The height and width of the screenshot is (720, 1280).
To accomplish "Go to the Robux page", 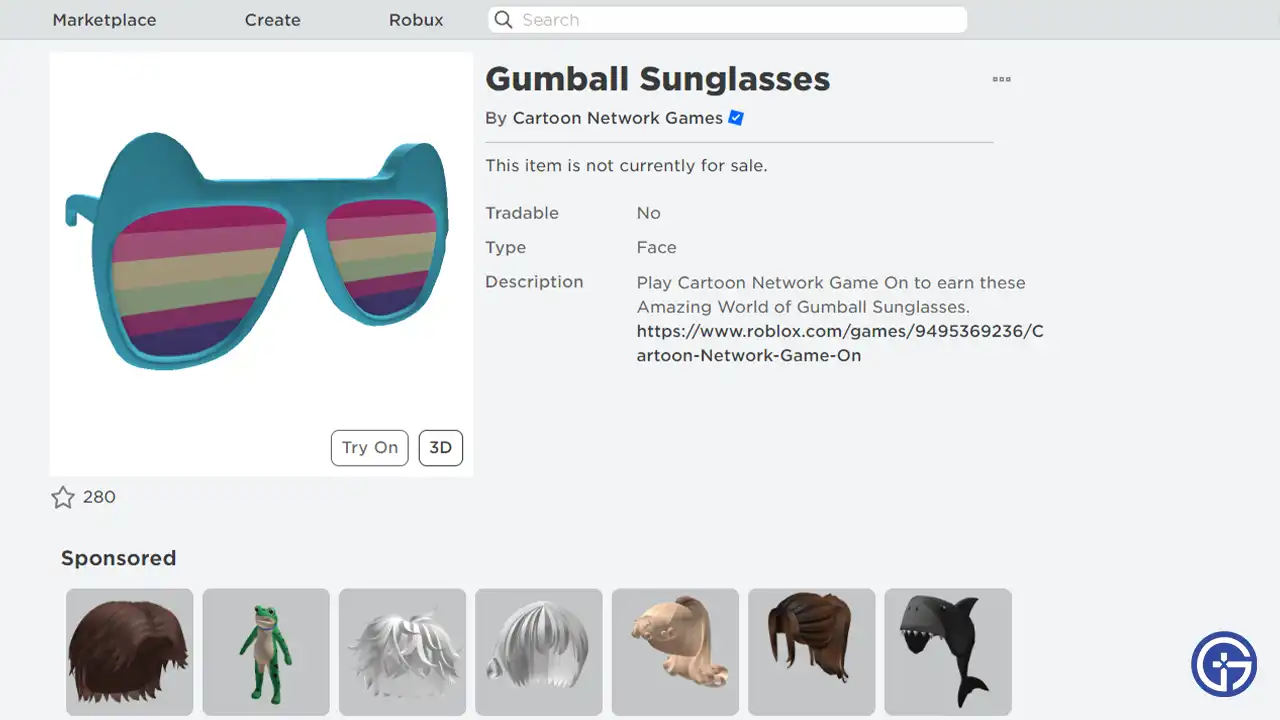I will coord(416,20).
